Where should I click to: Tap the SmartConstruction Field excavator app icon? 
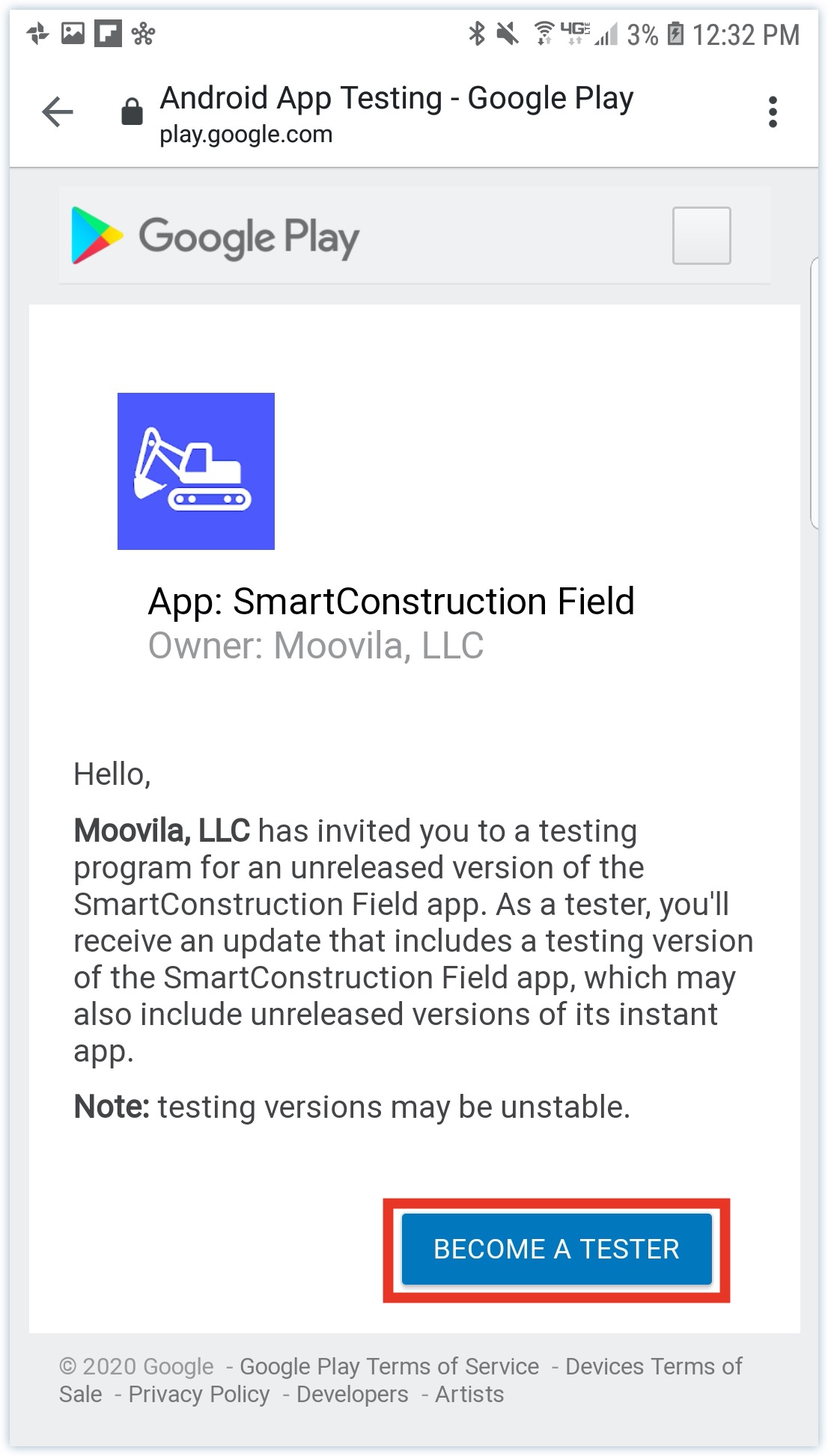[196, 471]
